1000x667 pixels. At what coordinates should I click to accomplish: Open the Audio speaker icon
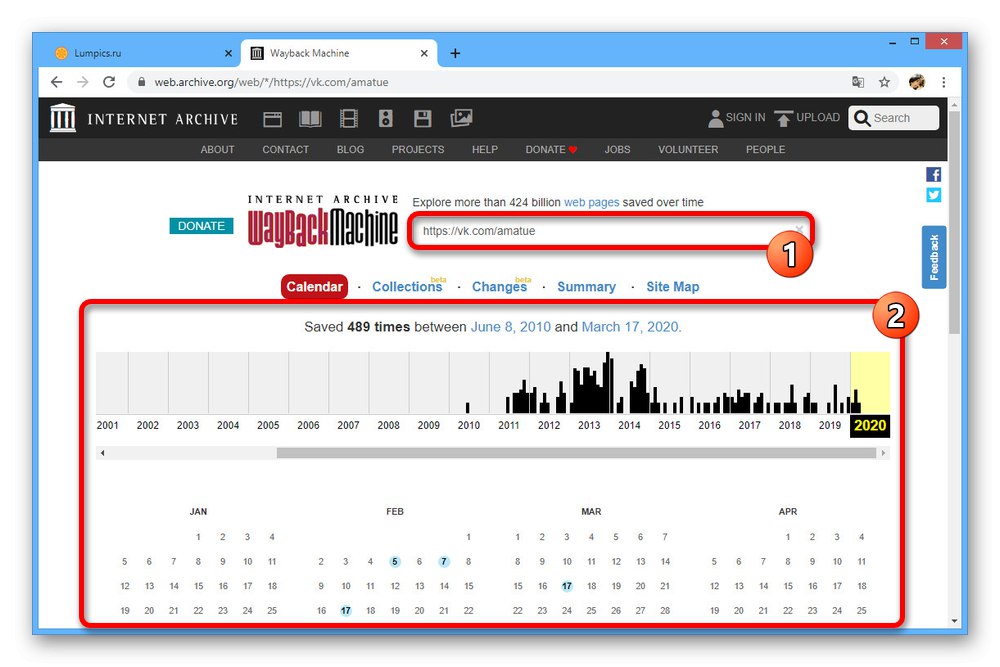point(386,119)
